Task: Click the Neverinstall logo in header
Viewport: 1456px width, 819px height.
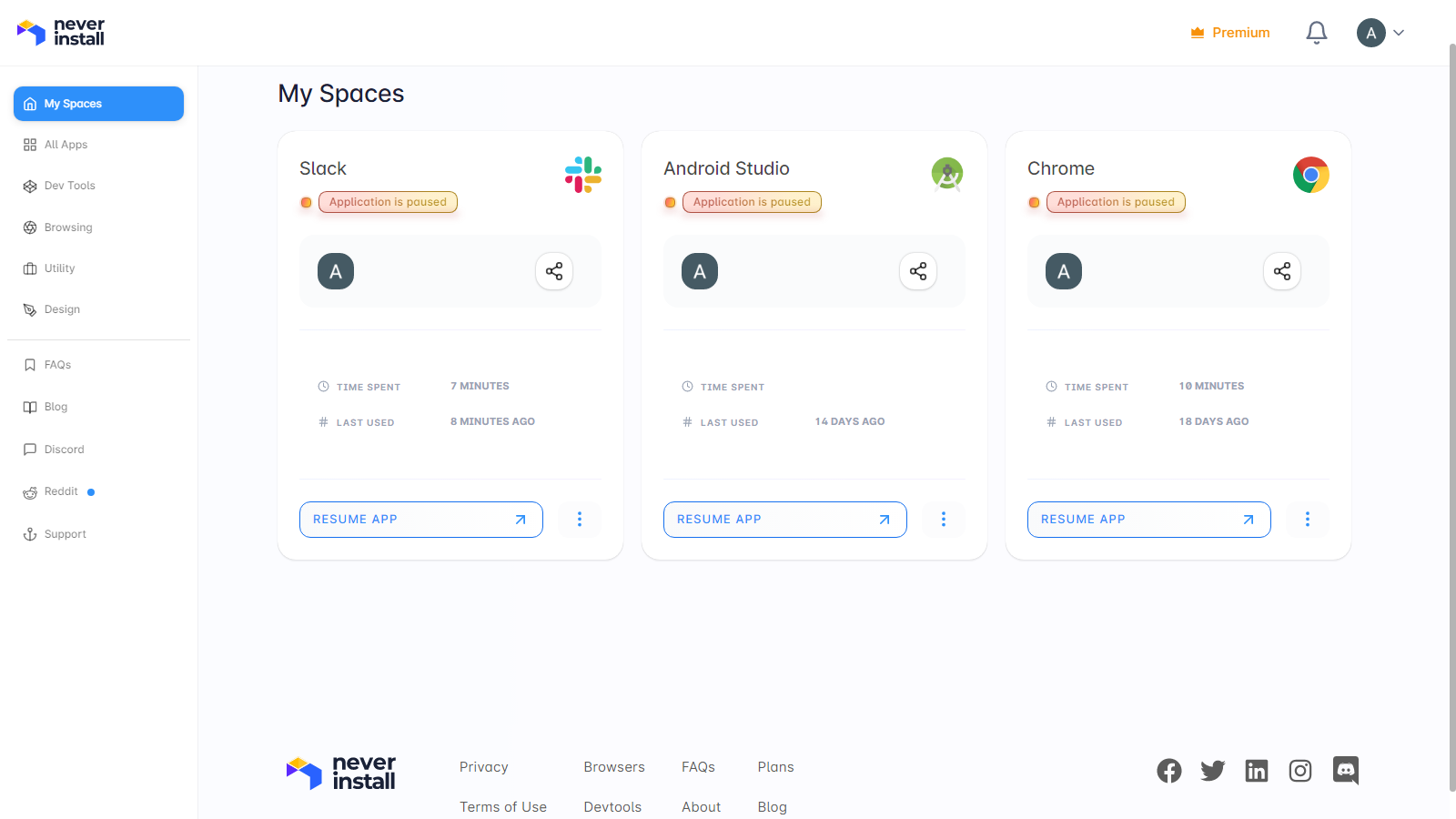Action: click(61, 33)
